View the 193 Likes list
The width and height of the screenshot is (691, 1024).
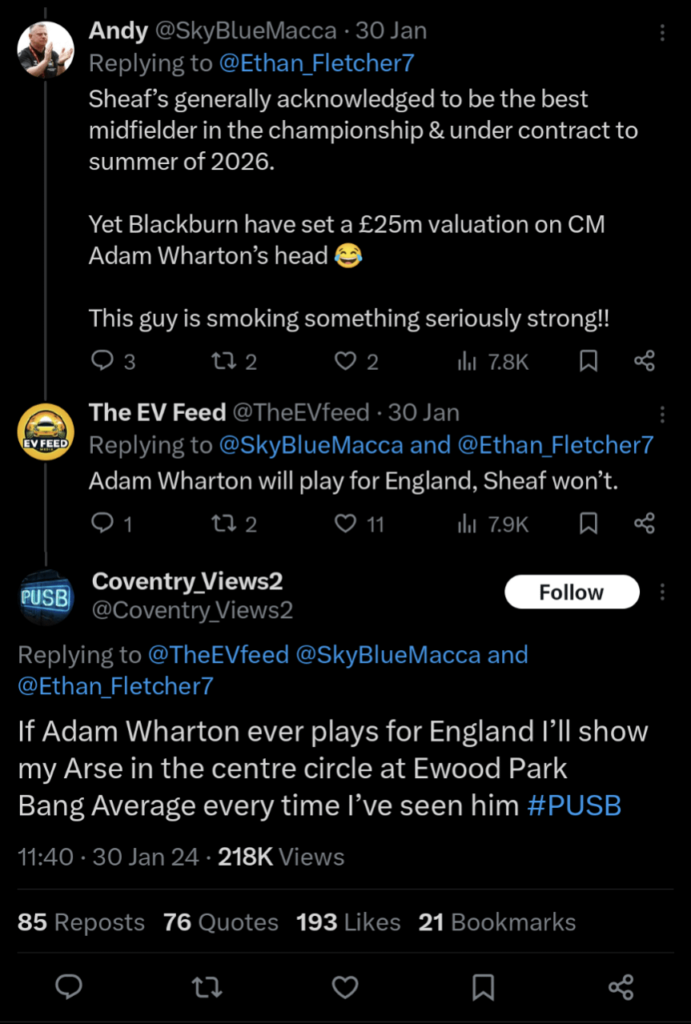(x=348, y=922)
